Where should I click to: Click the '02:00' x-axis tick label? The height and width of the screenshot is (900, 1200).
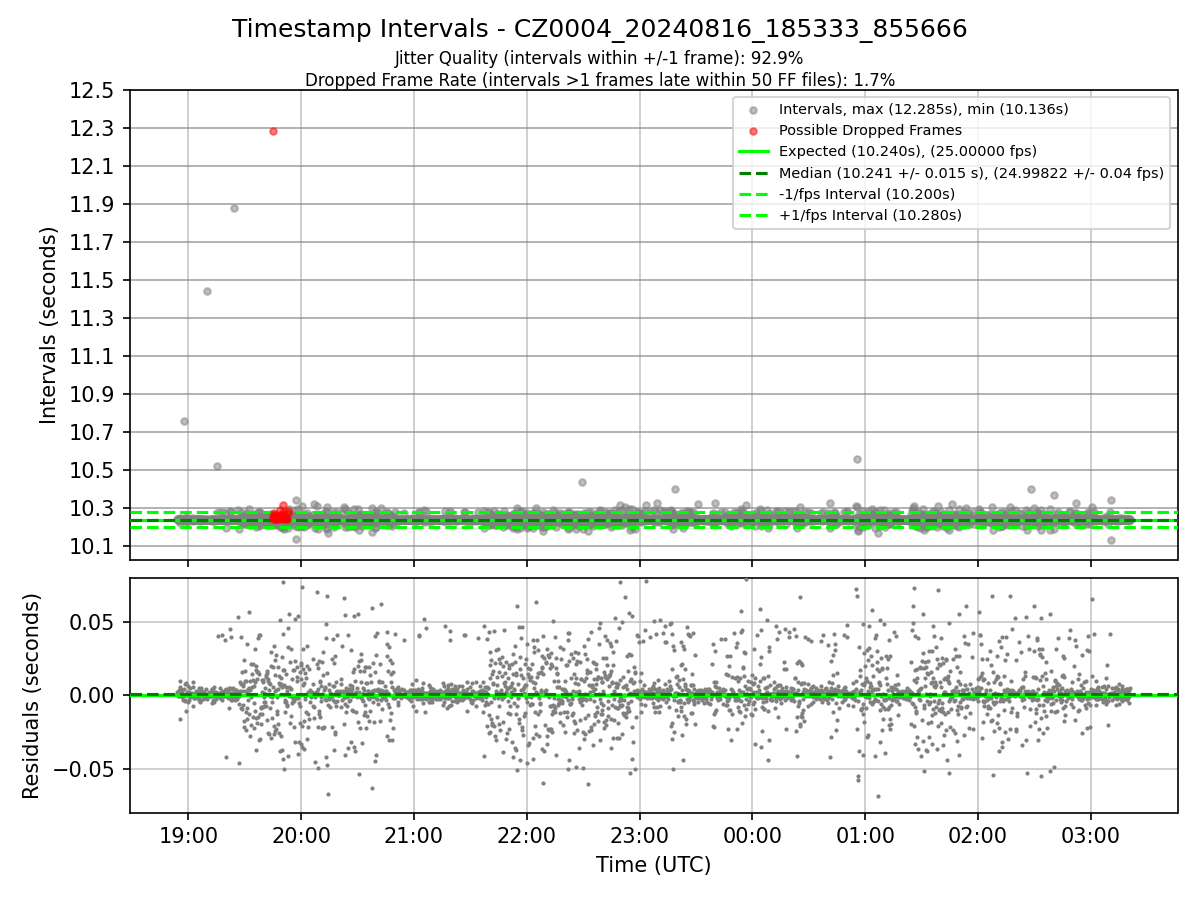click(978, 834)
